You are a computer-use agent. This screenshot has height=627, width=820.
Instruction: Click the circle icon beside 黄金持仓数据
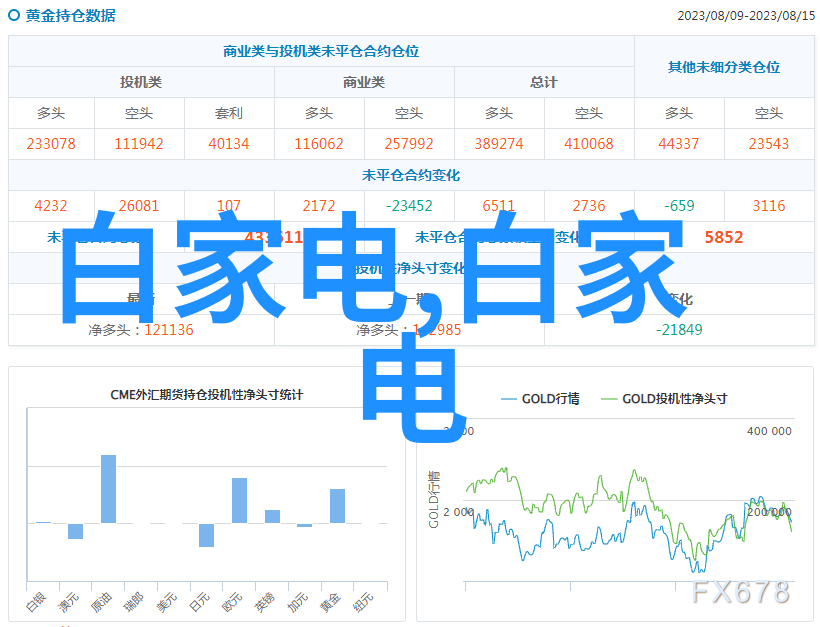14,16
